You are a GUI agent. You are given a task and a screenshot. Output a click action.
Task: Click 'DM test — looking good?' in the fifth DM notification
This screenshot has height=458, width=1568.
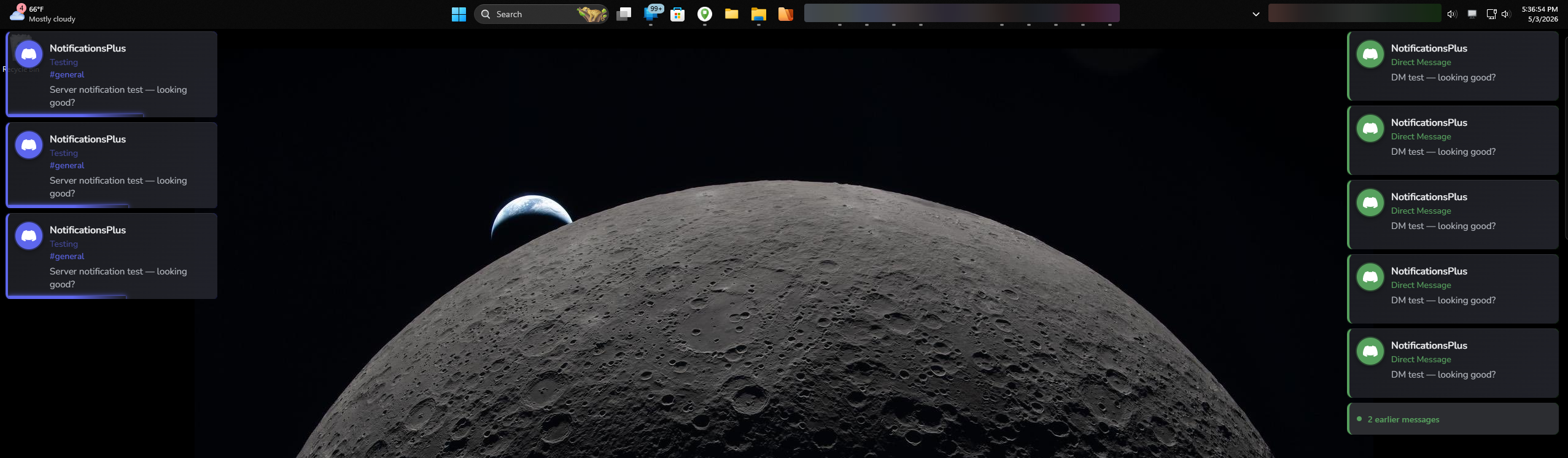1443,375
